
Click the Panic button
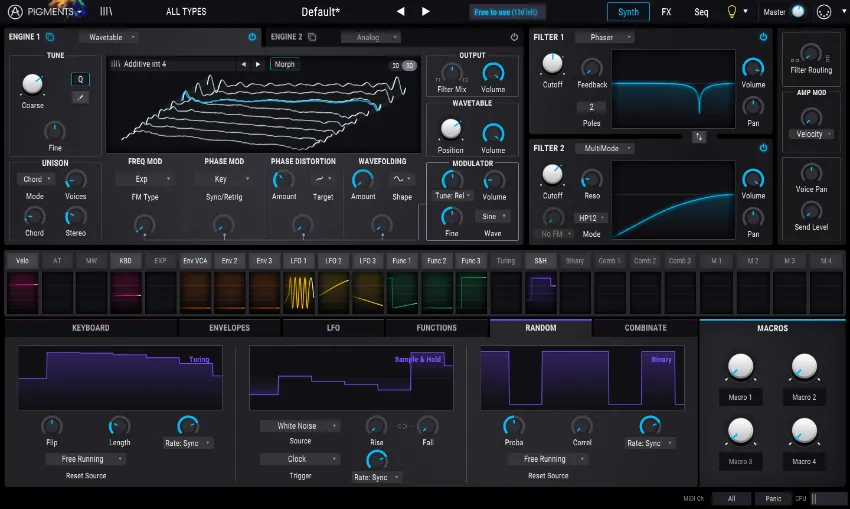[774, 499]
